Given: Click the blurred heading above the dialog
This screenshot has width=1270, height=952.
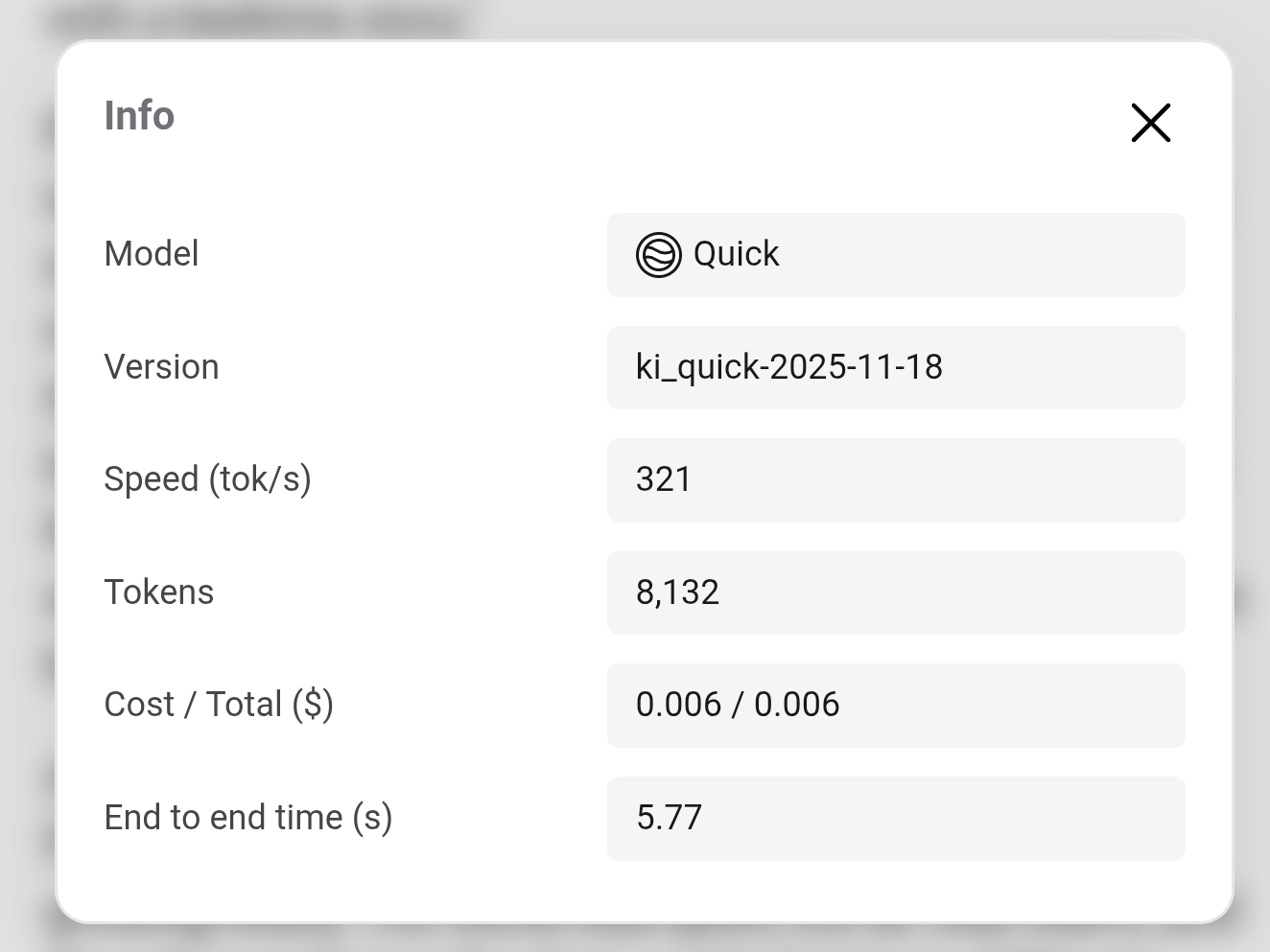Looking at the screenshot, I should pos(259,19).
